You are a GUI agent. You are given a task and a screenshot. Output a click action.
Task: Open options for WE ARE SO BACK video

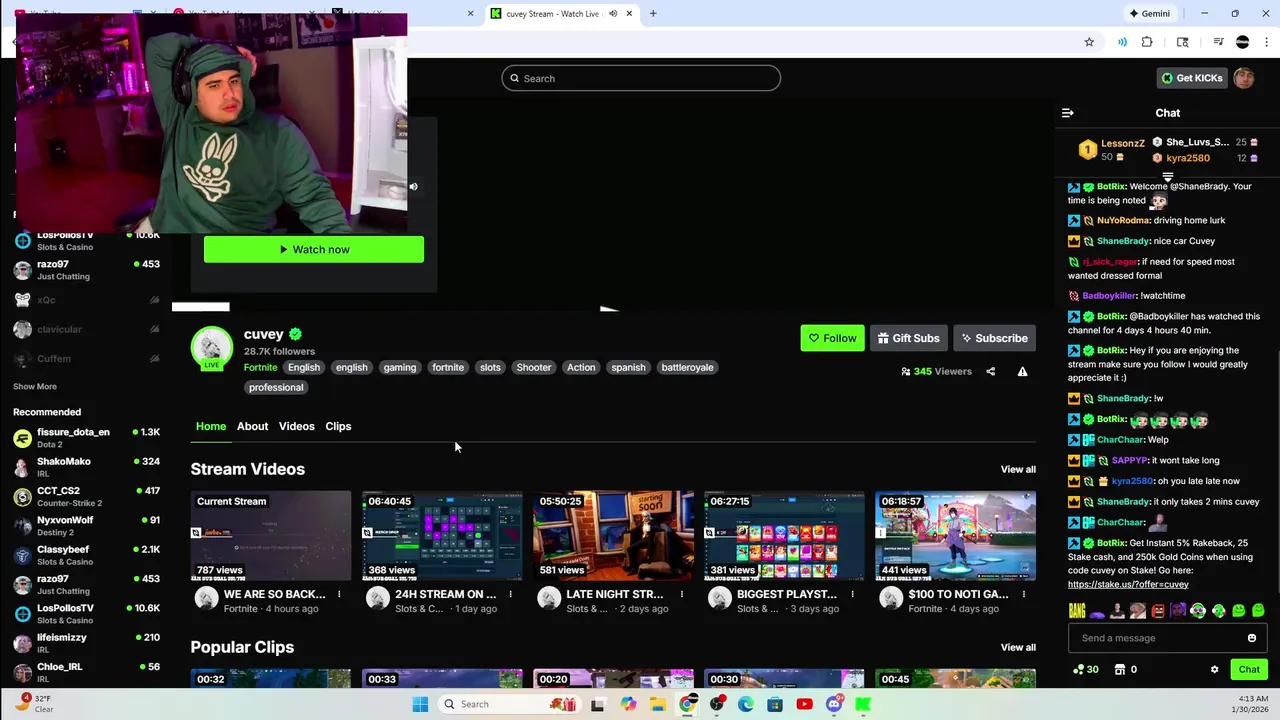coord(339,594)
